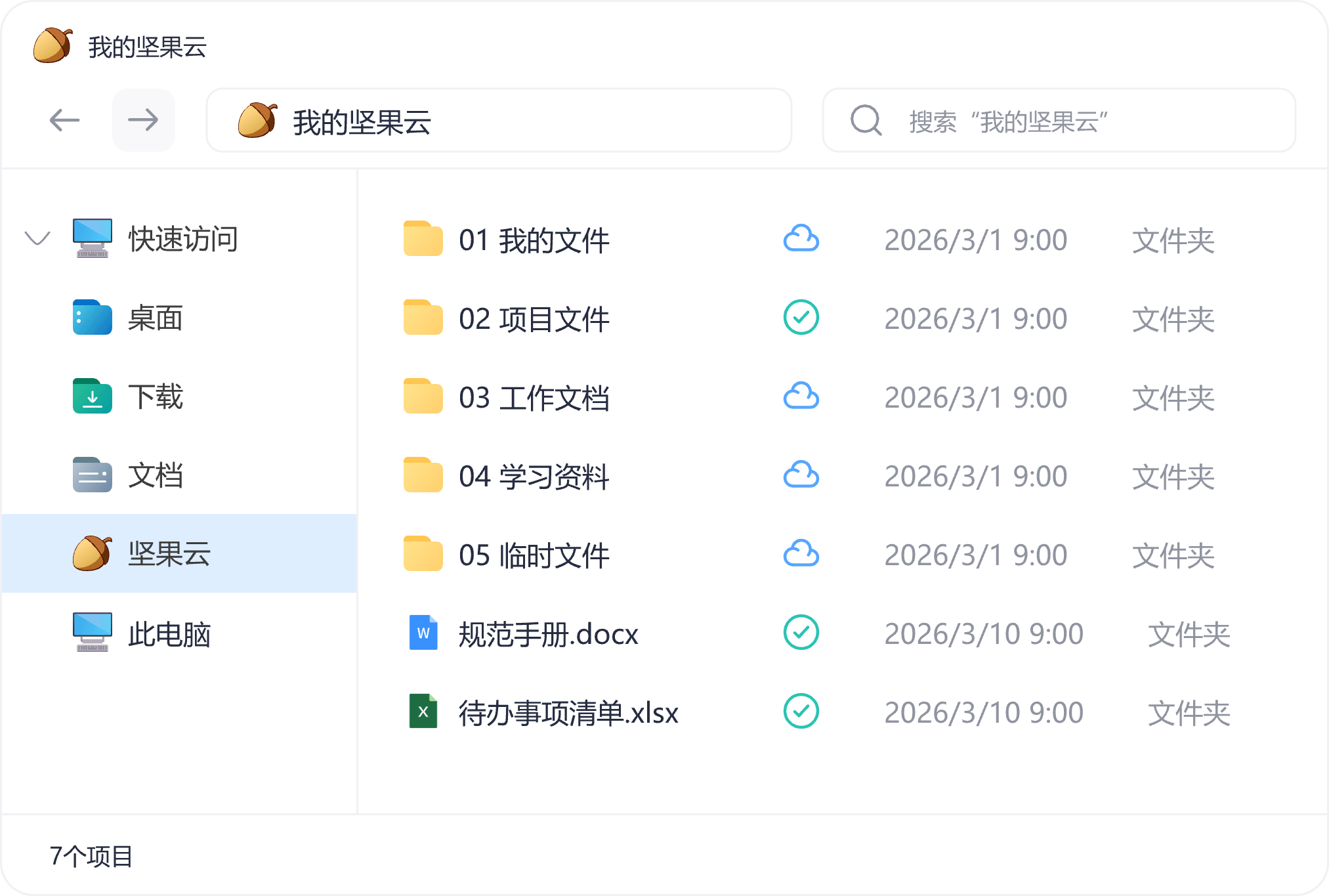Toggle synced checkmark on 待办事项清单.xlsx
This screenshot has height=896, width=1329.
click(801, 712)
